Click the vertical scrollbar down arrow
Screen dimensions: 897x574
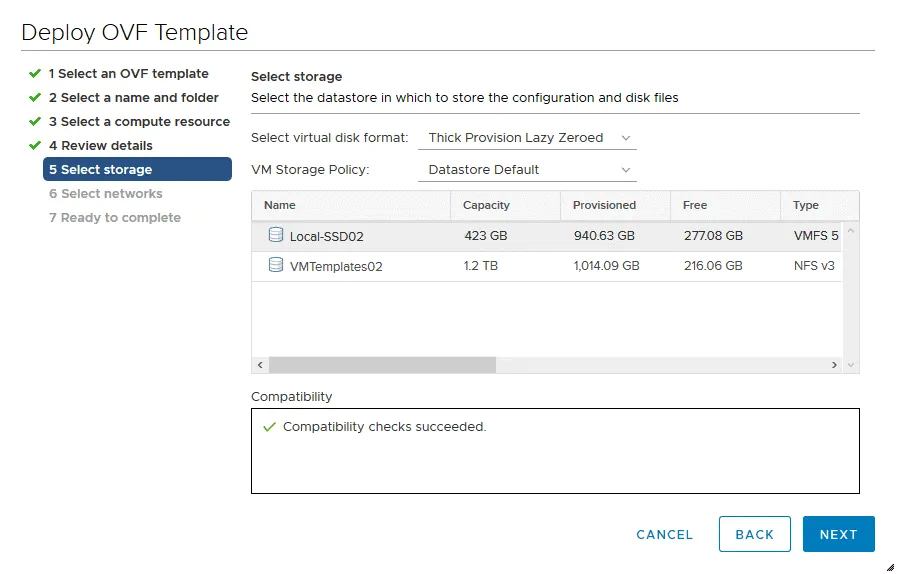[x=851, y=365]
